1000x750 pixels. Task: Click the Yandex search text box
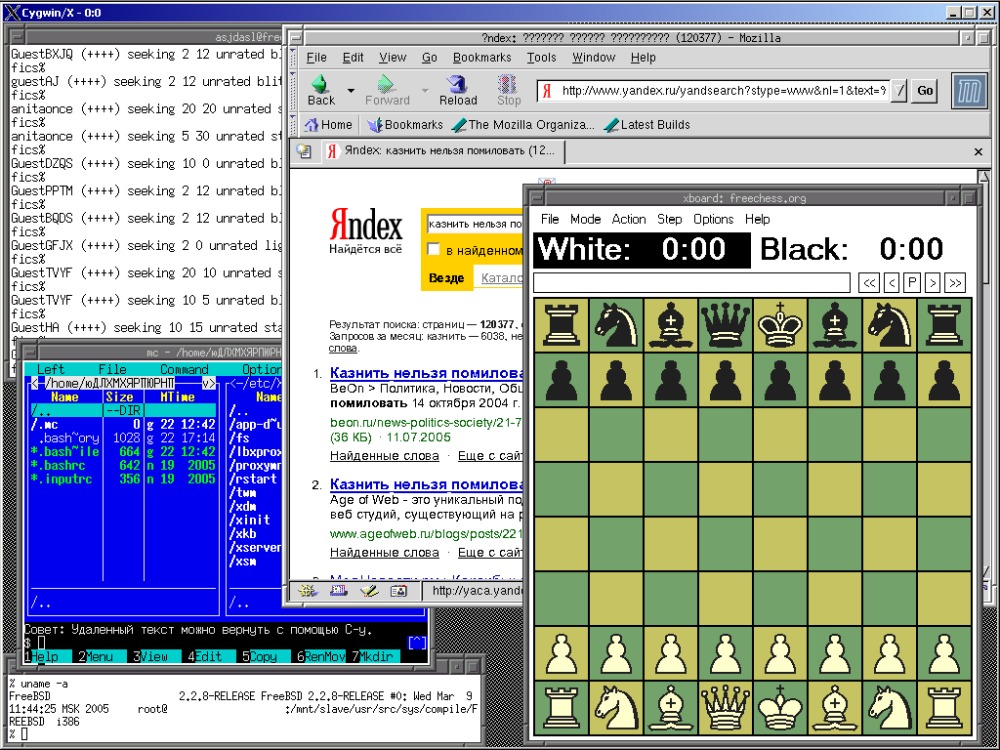coord(475,224)
